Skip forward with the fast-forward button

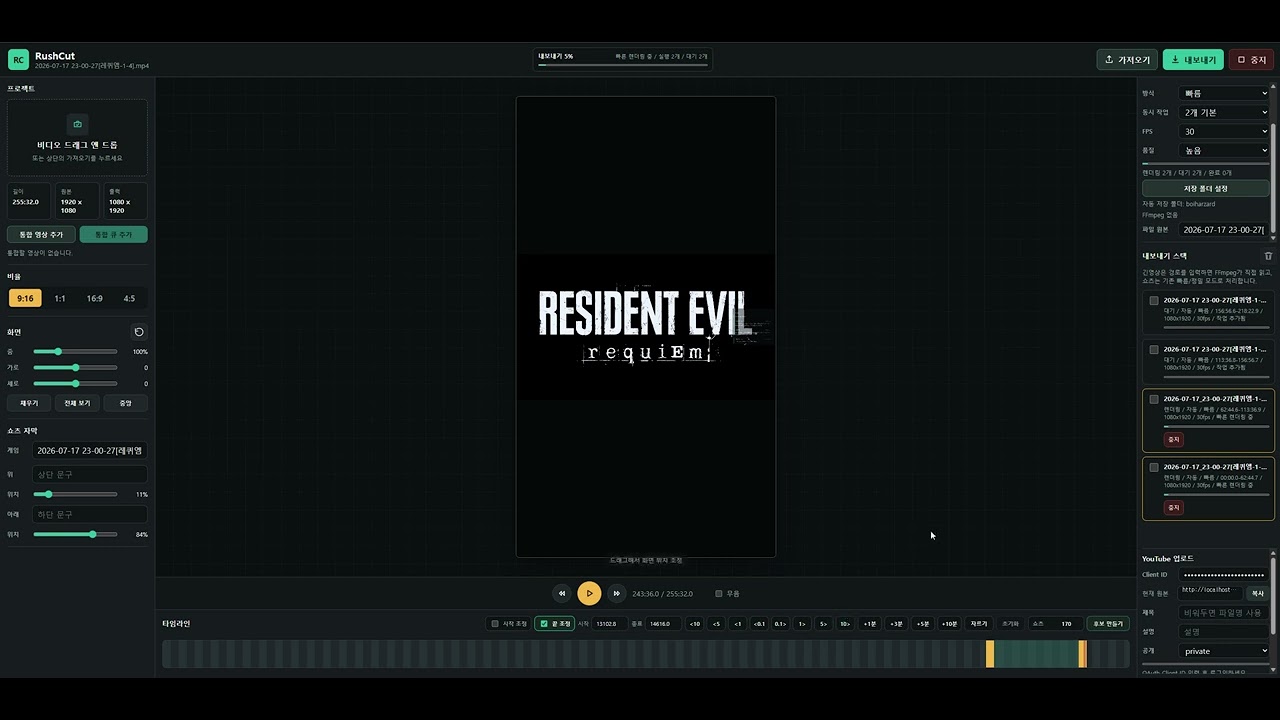click(616, 593)
